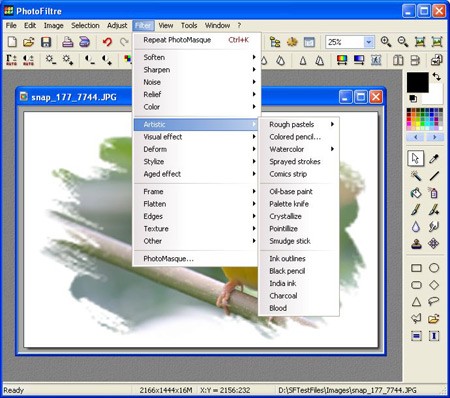Screen dimensions: 450x398
Task: Choose the Lasso selection shape
Action: click(433, 301)
